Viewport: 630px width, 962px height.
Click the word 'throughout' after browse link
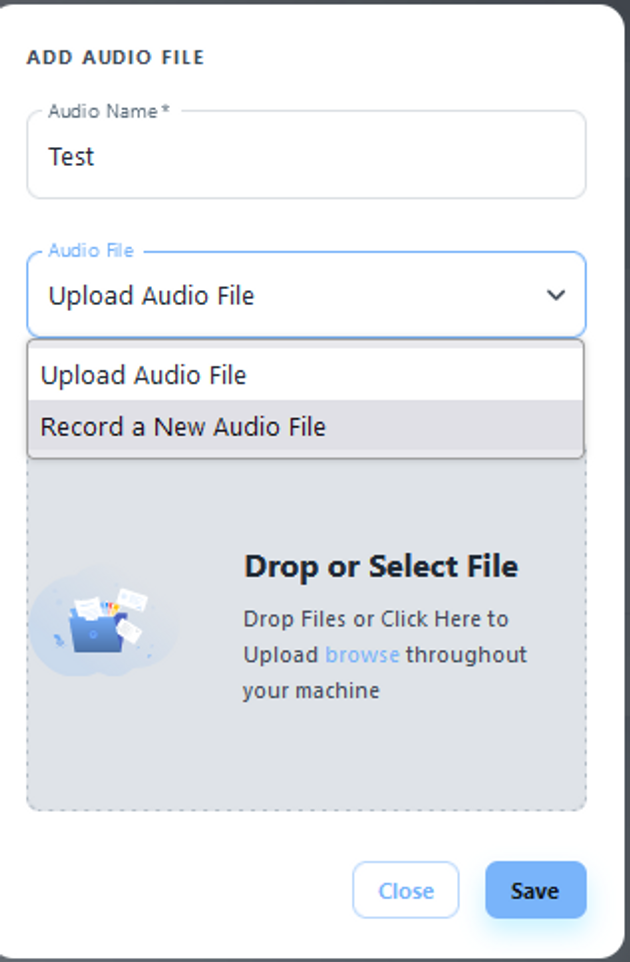point(466,655)
